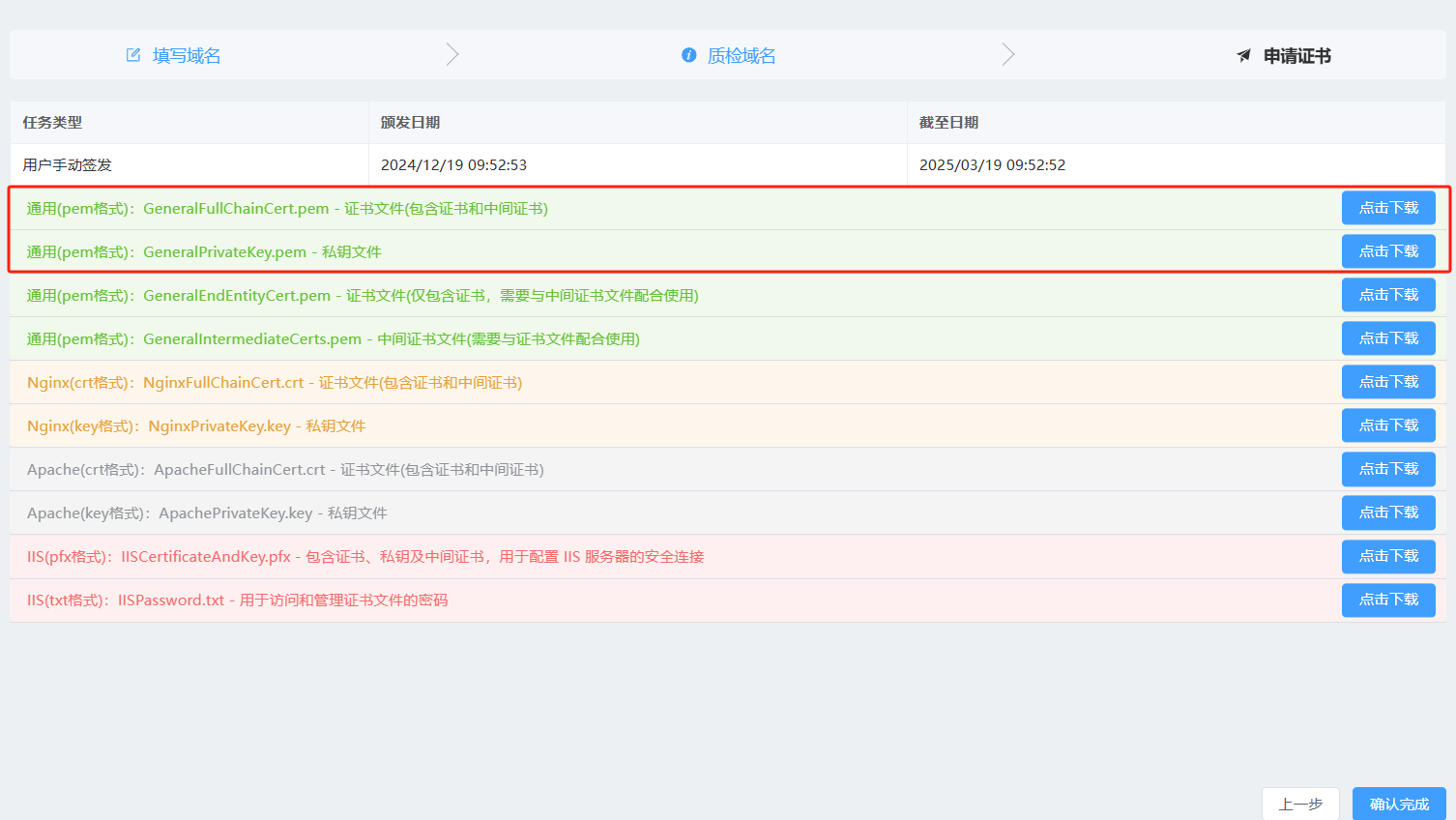Download GeneralFullChainCert.pem file
The image size is (1456, 820).
[1387, 208]
